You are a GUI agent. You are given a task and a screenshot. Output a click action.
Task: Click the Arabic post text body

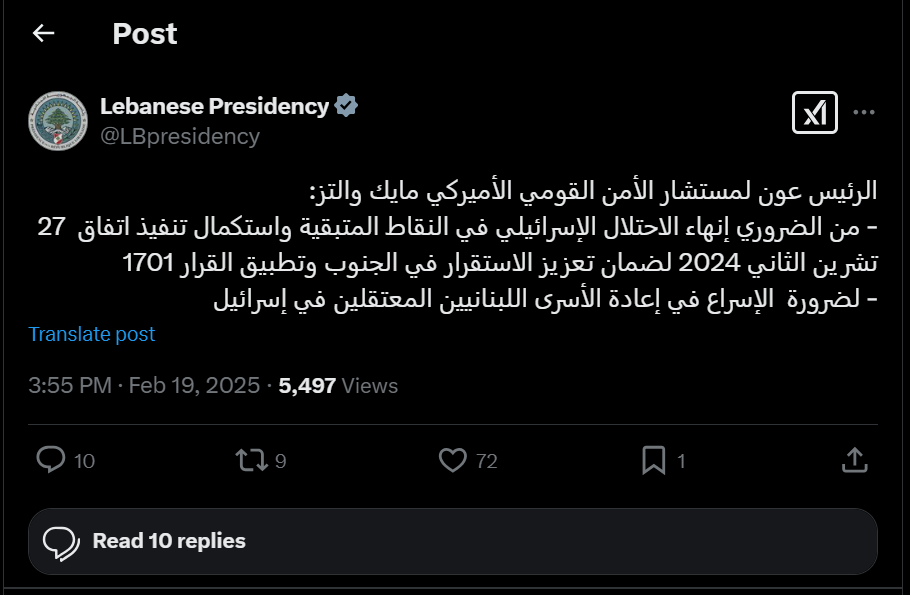[x=457, y=245]
